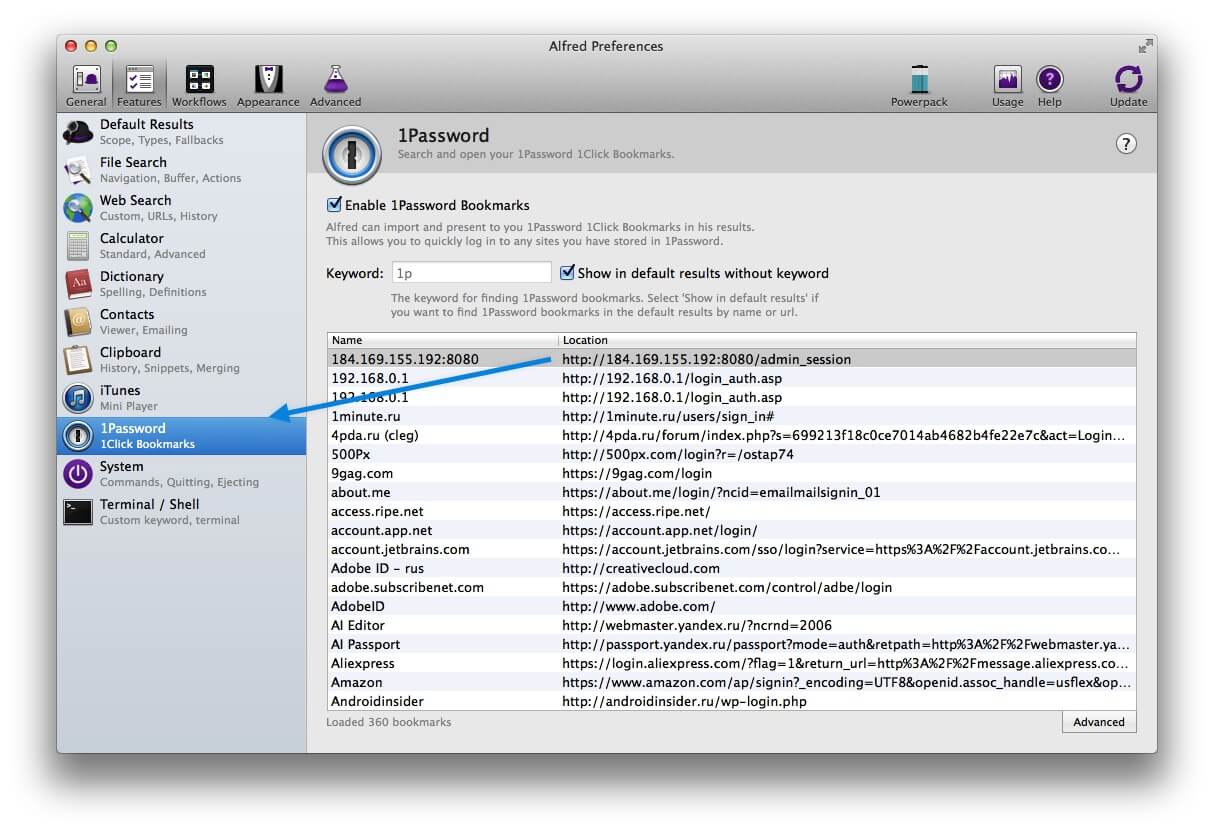
Task: Select the account.jetbrains.com bookmark
Action: pos(731,549)
